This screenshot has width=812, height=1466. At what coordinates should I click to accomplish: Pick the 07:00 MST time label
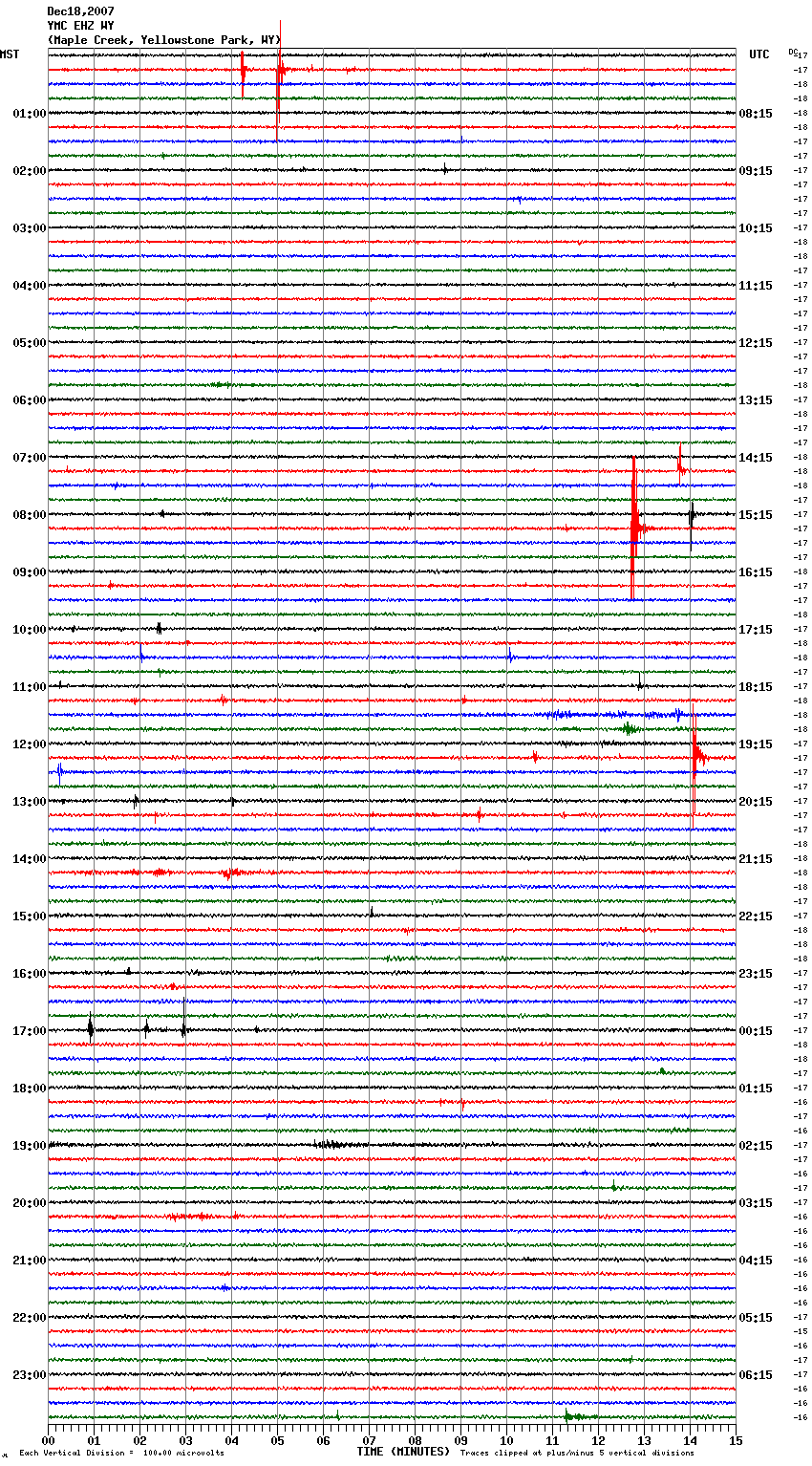click(x=30, y=458)
